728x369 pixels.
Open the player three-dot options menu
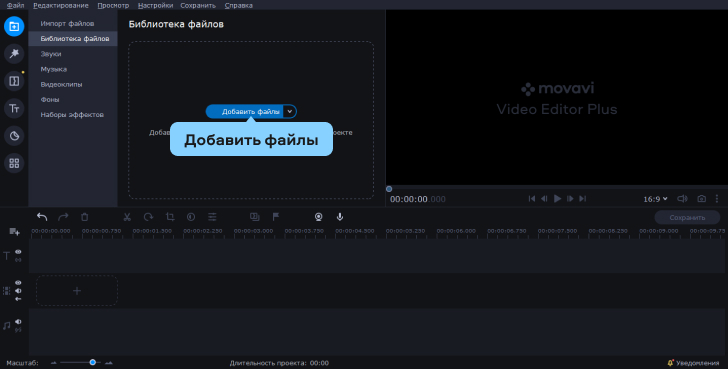point(717,199)
